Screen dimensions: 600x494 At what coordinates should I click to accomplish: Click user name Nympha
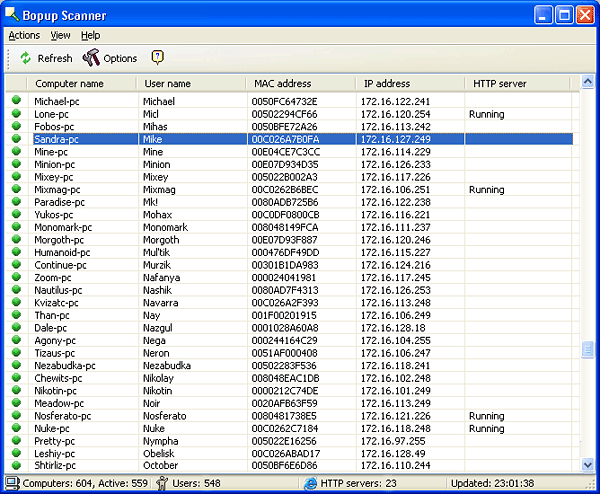click(x=161, y=441)
